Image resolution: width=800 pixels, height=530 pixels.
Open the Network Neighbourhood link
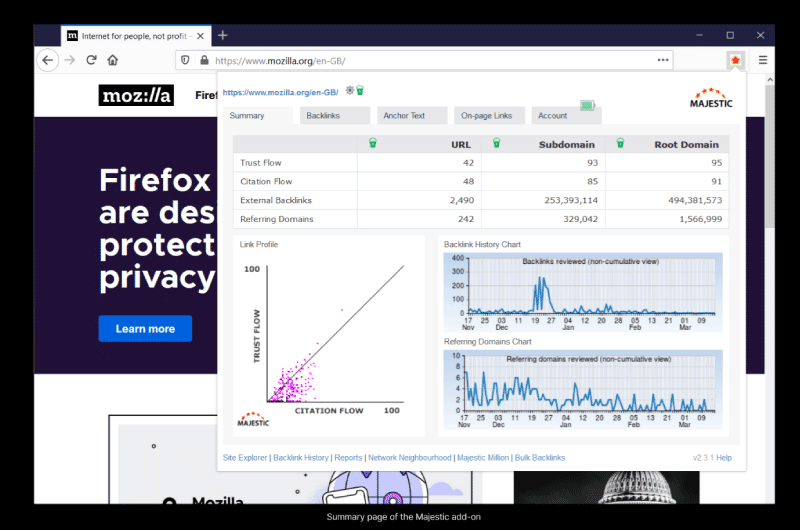(410, 458)
